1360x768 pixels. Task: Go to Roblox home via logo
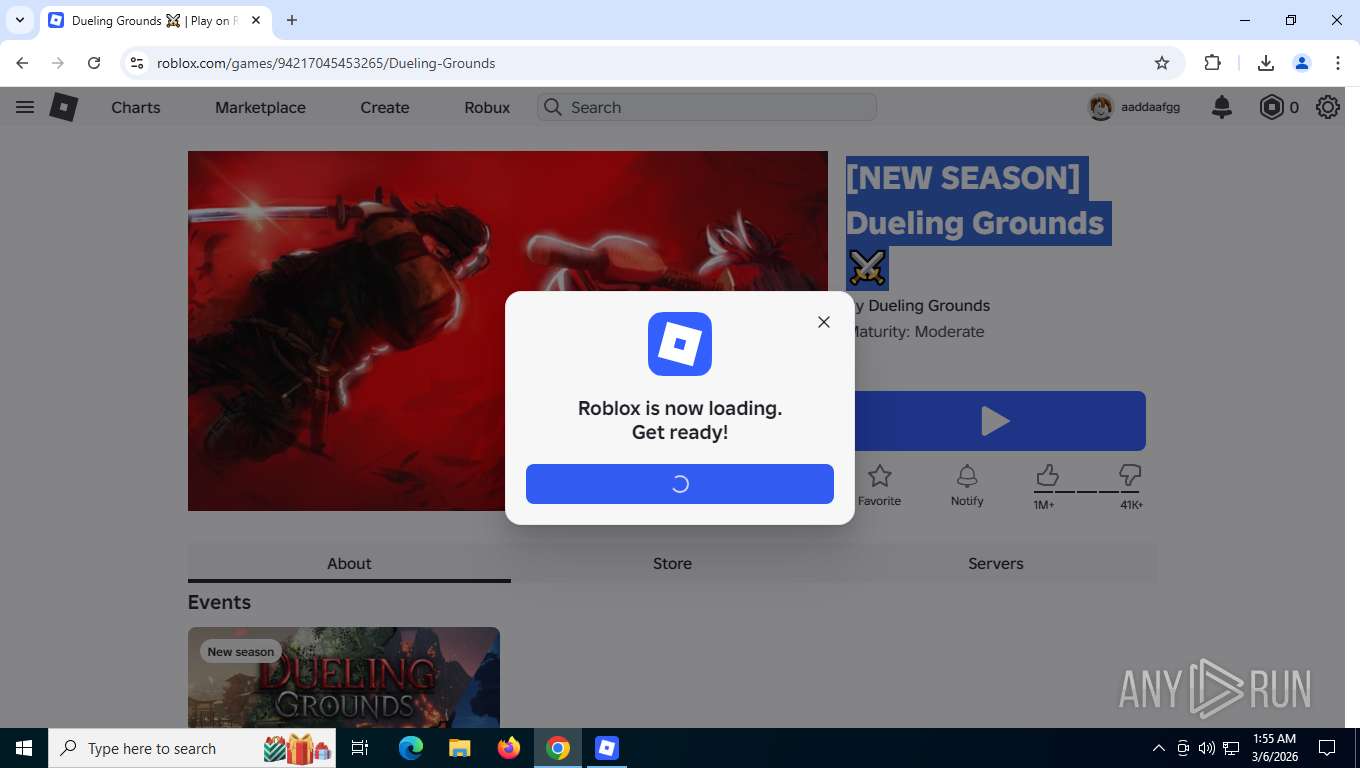pyautogui.click(x=64, y=107)
